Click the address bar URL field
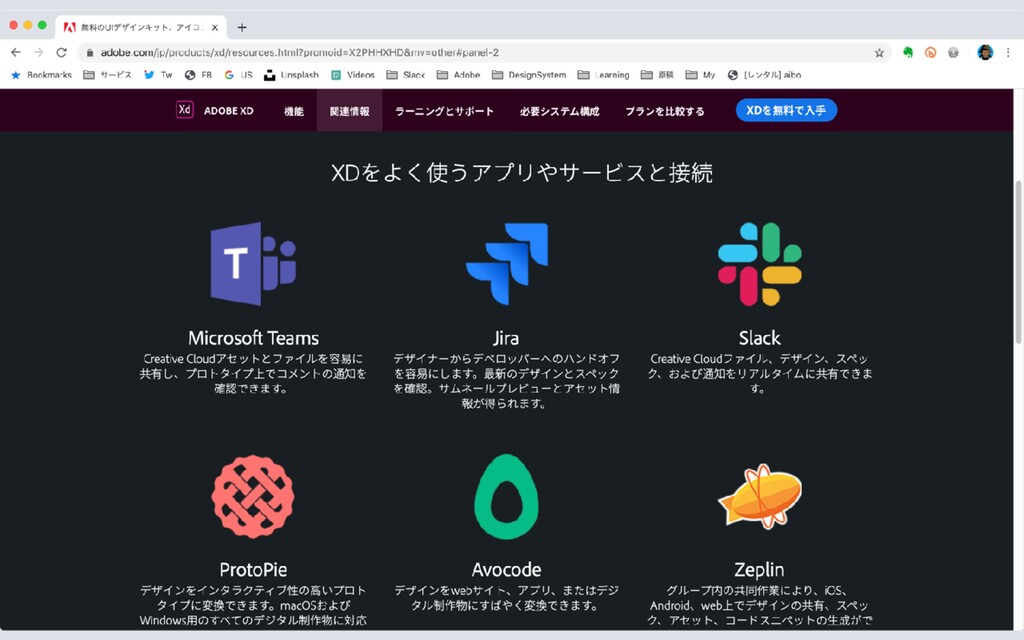 coord(483,52)
